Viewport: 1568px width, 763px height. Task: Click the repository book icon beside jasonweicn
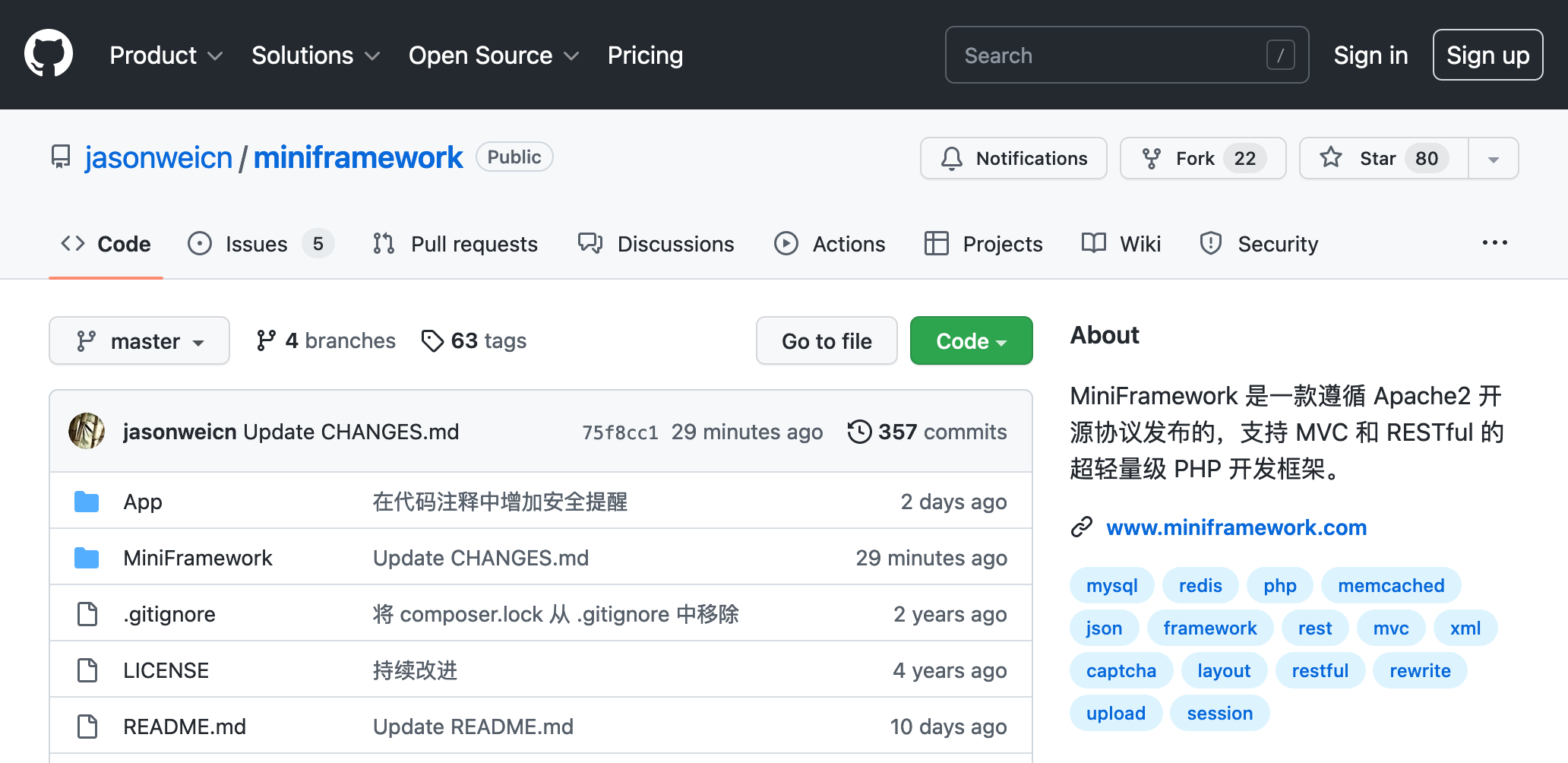click(61, 157)
